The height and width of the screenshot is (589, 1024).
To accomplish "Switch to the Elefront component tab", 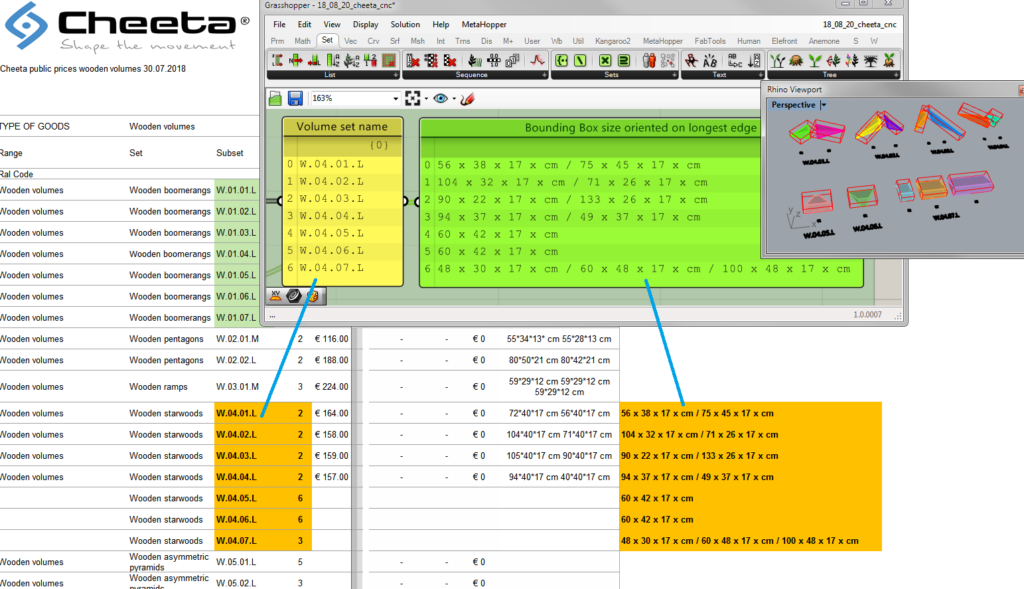I will pyautogui.click(x=784, y=41).
